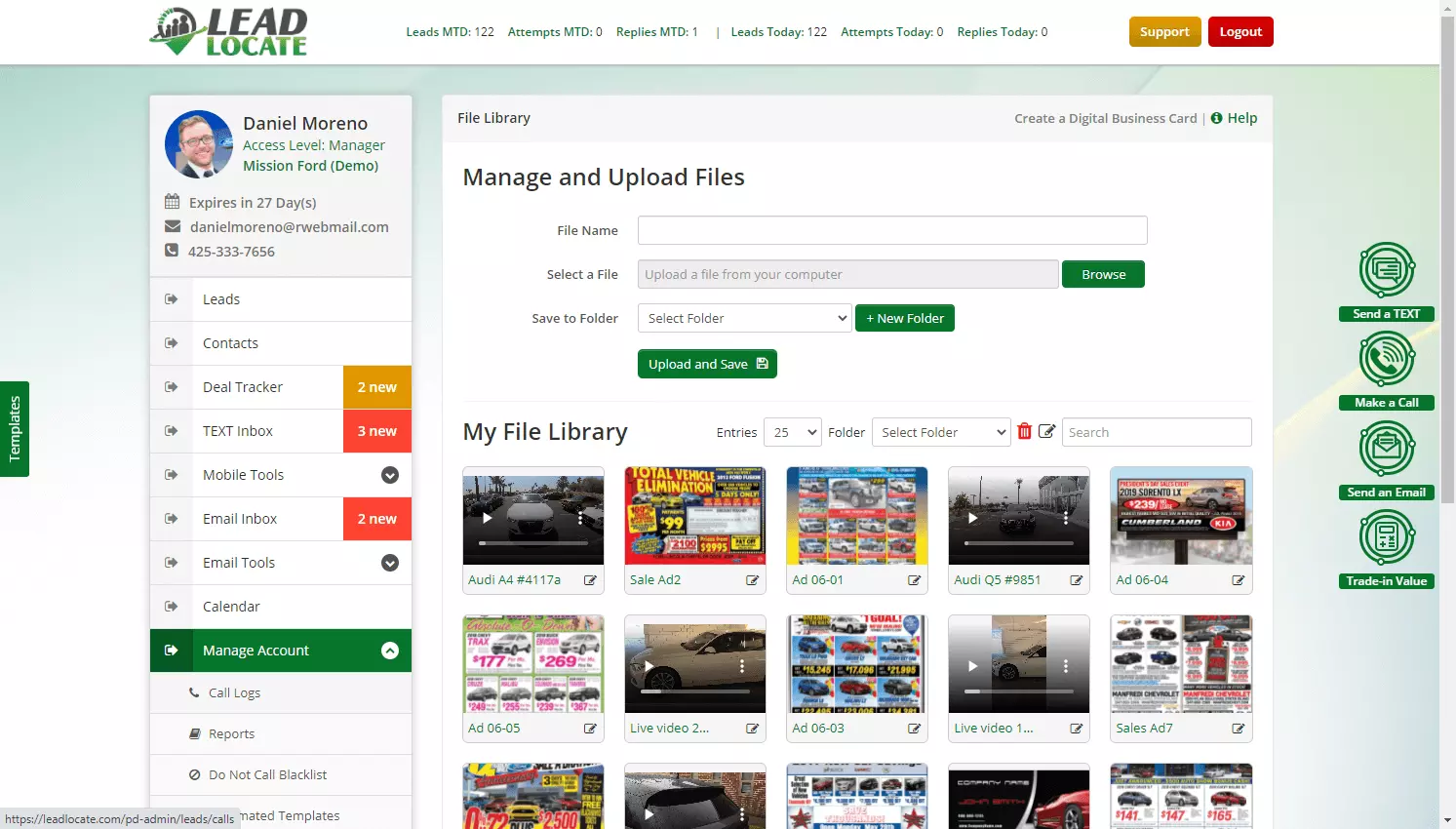Click the phone number 425-333-7656
Screen dimensions: 1456x829
tap(231, 252)
